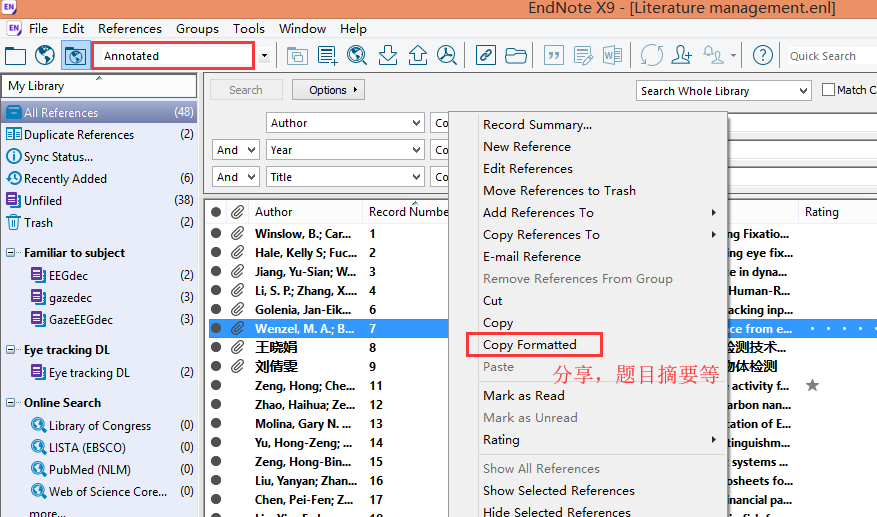Click the attachment paperclip column header
Screen dimensions: 877x517
pos(238,212)
